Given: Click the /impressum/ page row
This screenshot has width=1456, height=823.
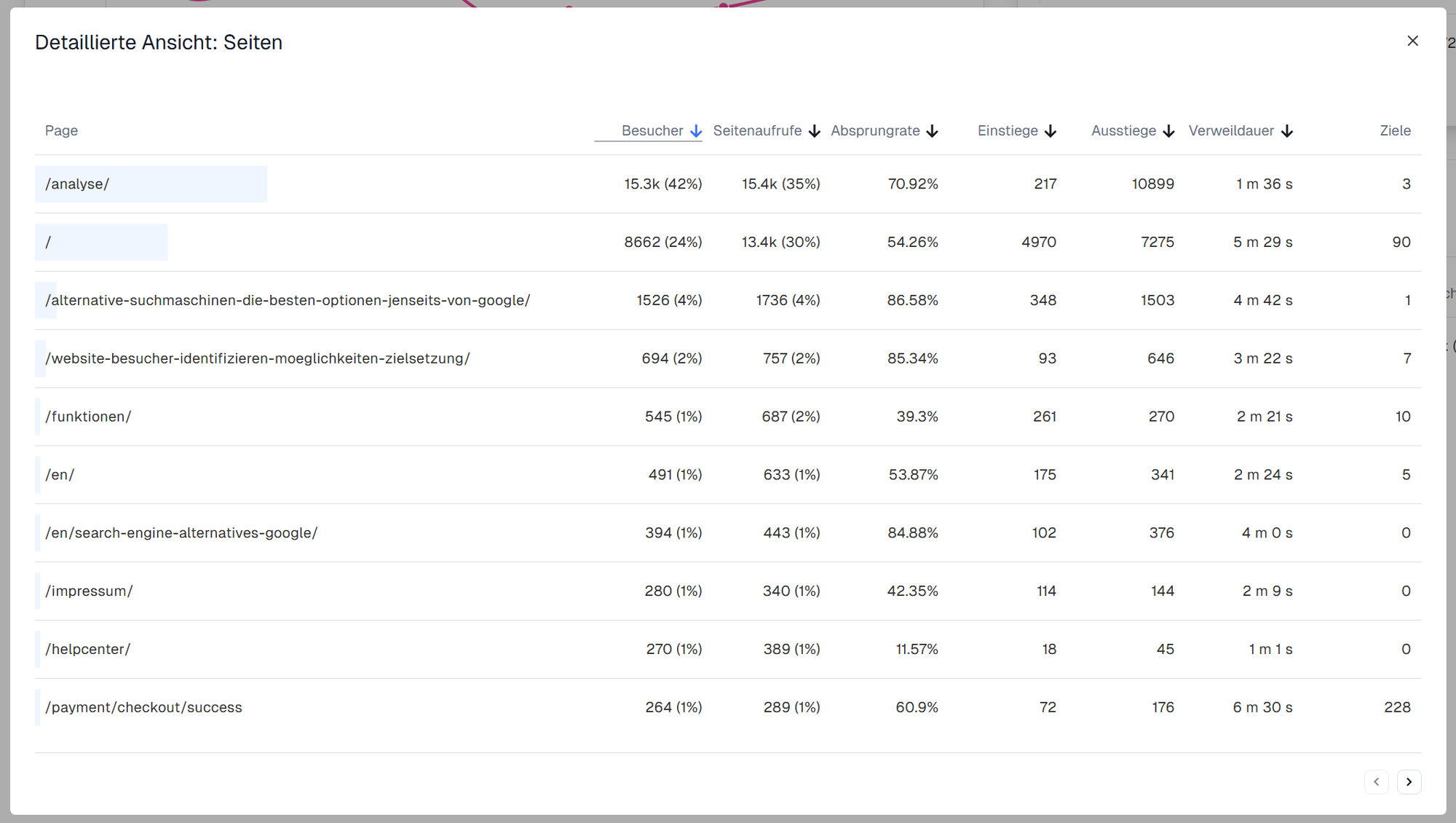Looking at the screenshot, I should coord(89,591).
